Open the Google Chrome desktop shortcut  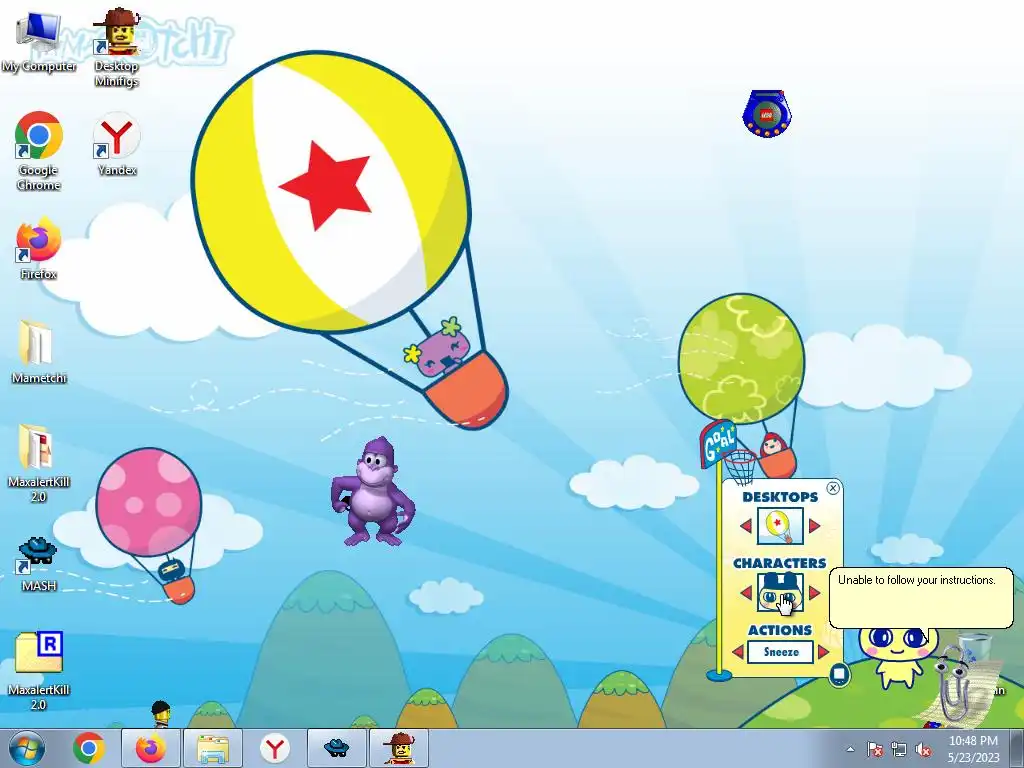(x=39, y=151)
